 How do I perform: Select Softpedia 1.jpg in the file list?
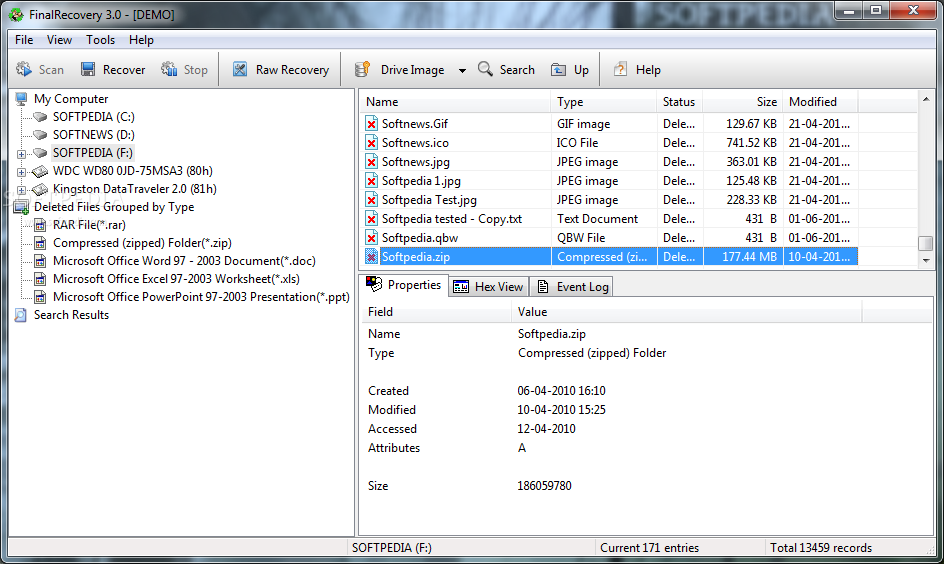[x=421, y=181]
